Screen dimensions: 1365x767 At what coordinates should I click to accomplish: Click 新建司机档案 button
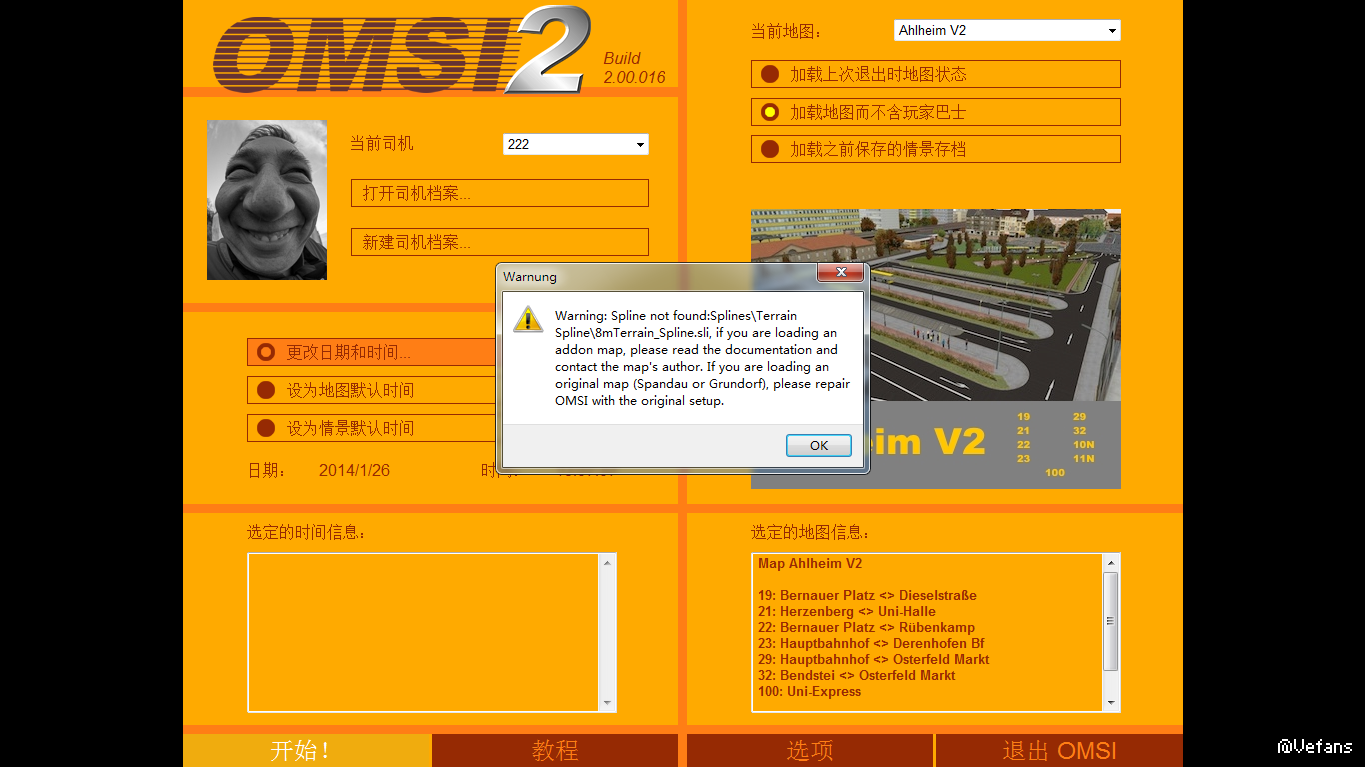[499, 242]
